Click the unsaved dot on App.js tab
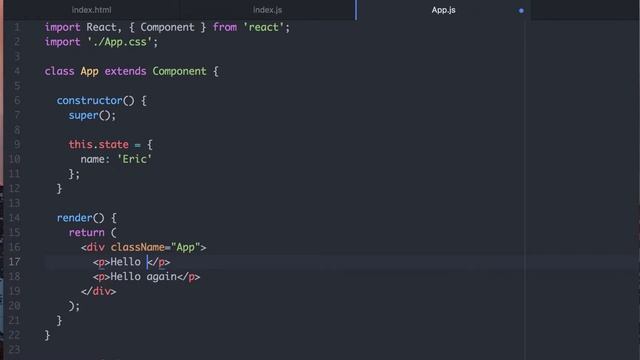Viewport: 640px width, 360px height. pos(521,11)
